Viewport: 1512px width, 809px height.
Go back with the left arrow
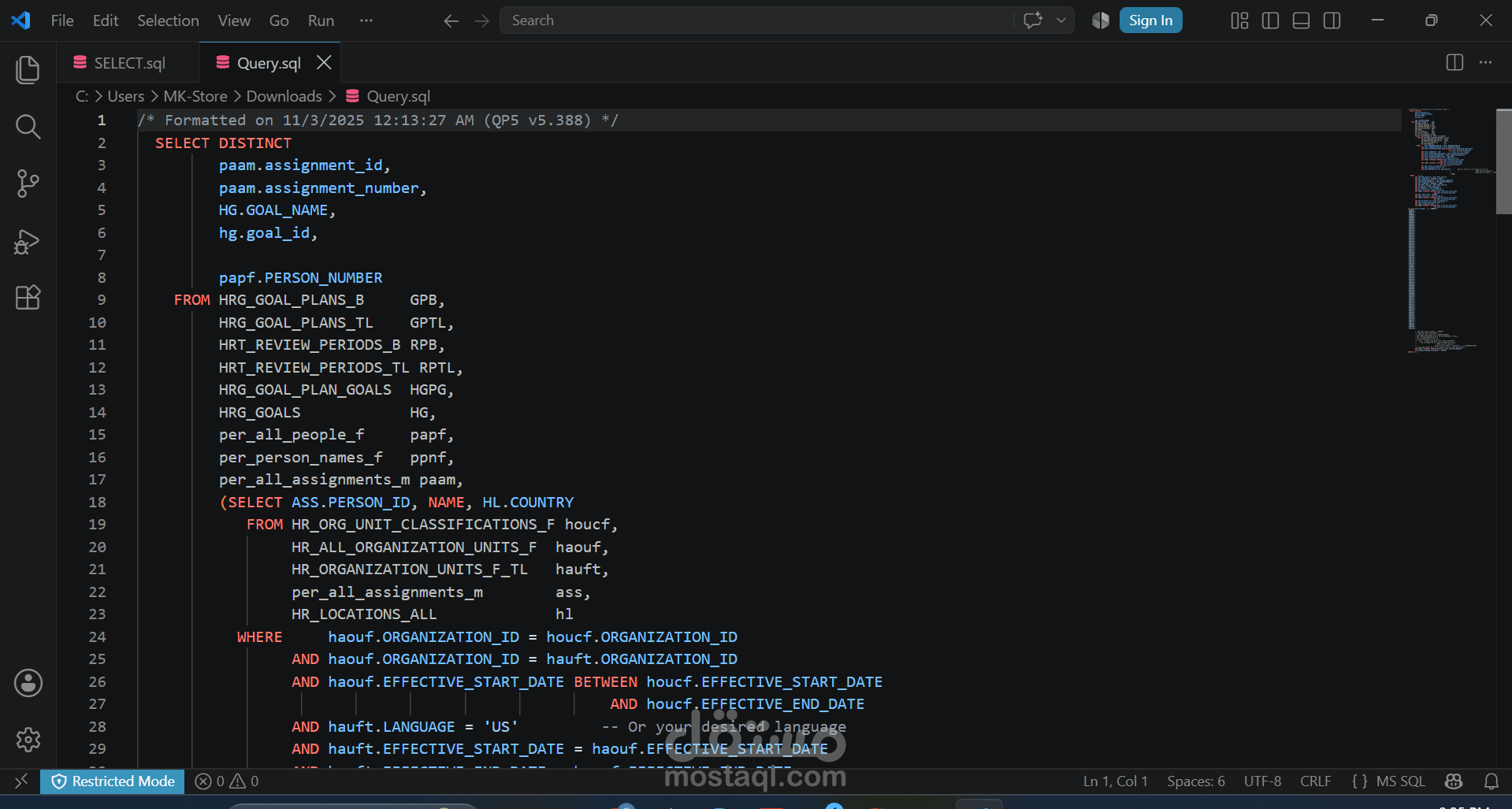(x=451, y=20)
